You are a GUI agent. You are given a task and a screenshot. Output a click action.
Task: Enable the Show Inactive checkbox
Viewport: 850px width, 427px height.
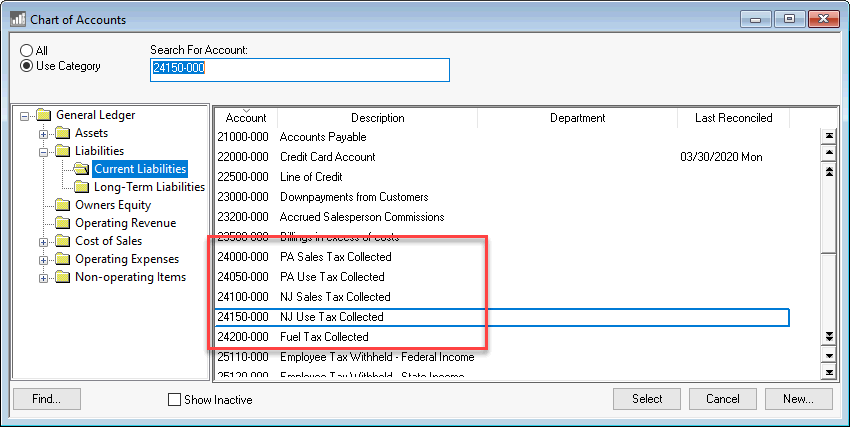pos(175,400)
